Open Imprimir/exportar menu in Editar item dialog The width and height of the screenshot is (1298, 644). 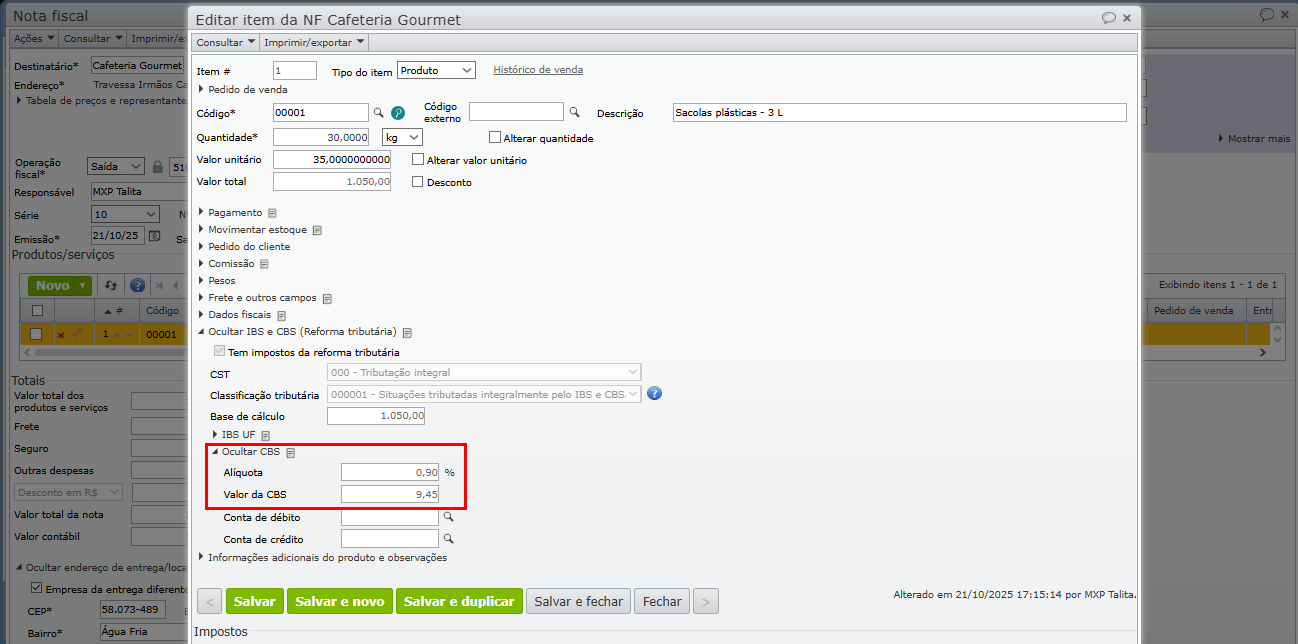click(314, 42)
